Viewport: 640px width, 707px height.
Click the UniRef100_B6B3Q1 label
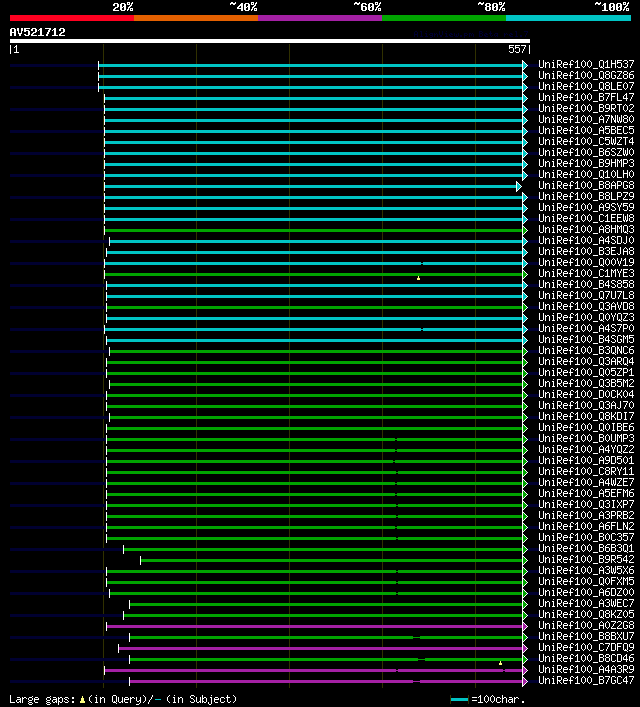(x=586, y=549)
